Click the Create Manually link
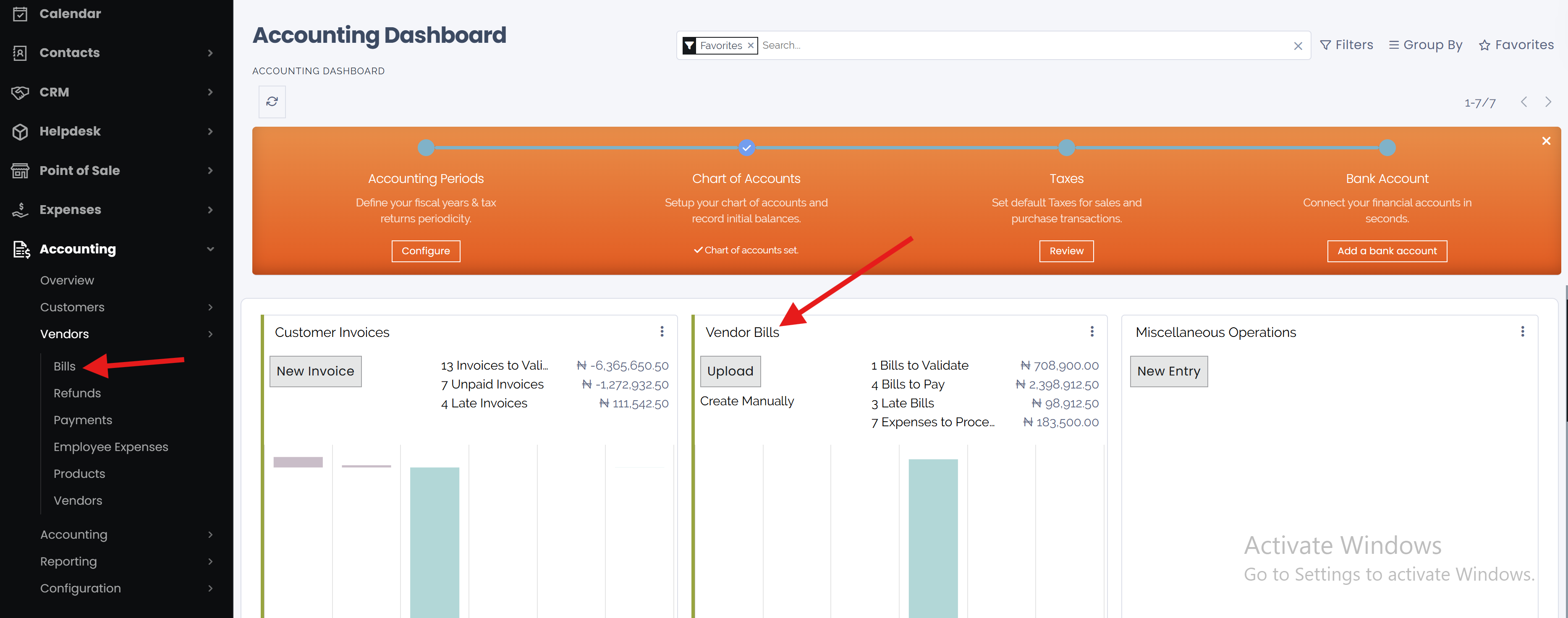The width and height of the screenshot is (1568, 618). [747, 402]
